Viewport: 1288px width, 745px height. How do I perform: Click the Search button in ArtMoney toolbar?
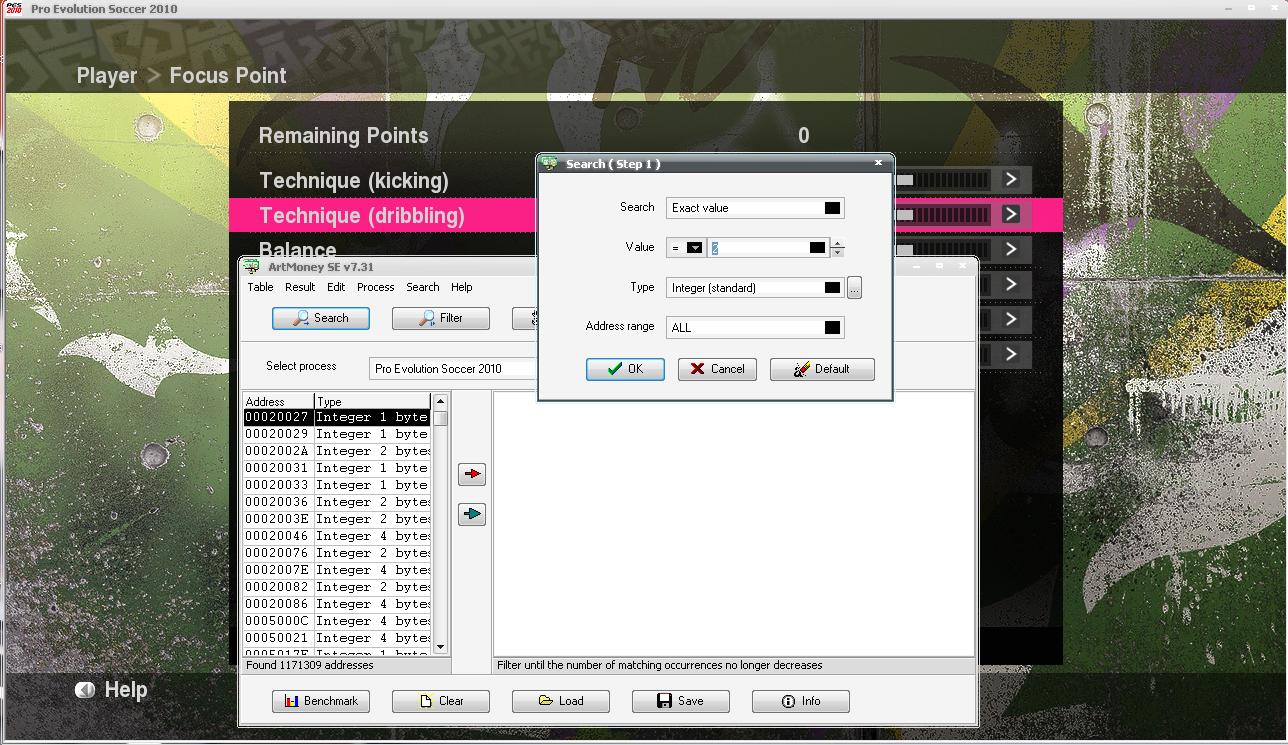[x=321, y=318]
